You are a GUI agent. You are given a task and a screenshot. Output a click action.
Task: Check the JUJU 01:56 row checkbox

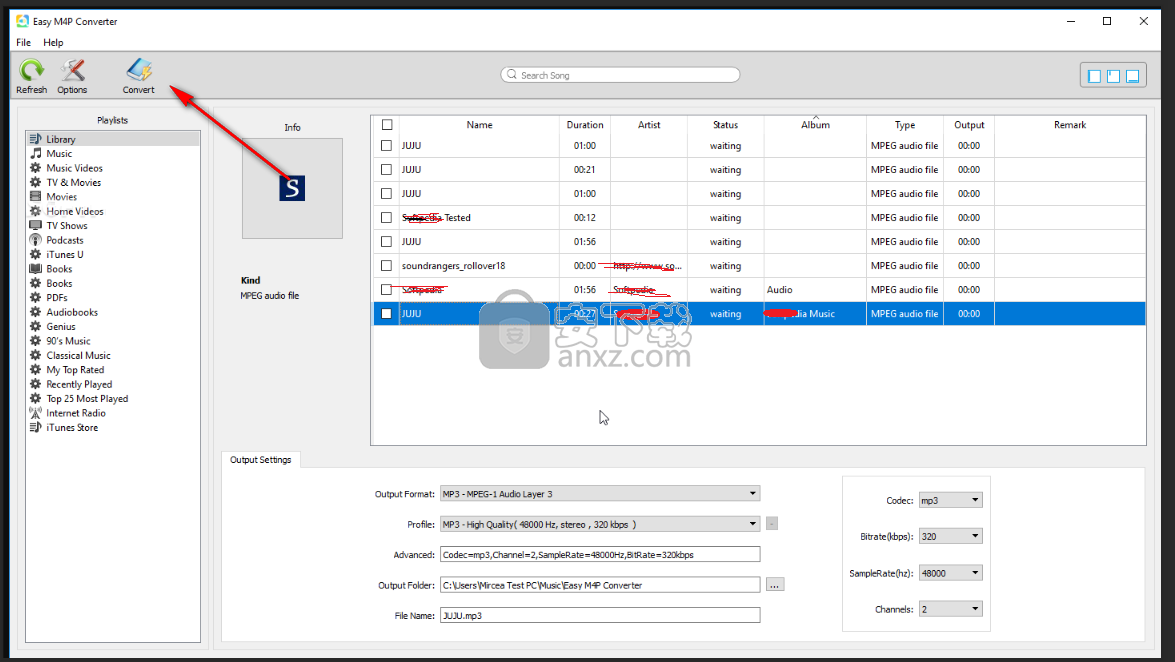[x=387, y=241]
